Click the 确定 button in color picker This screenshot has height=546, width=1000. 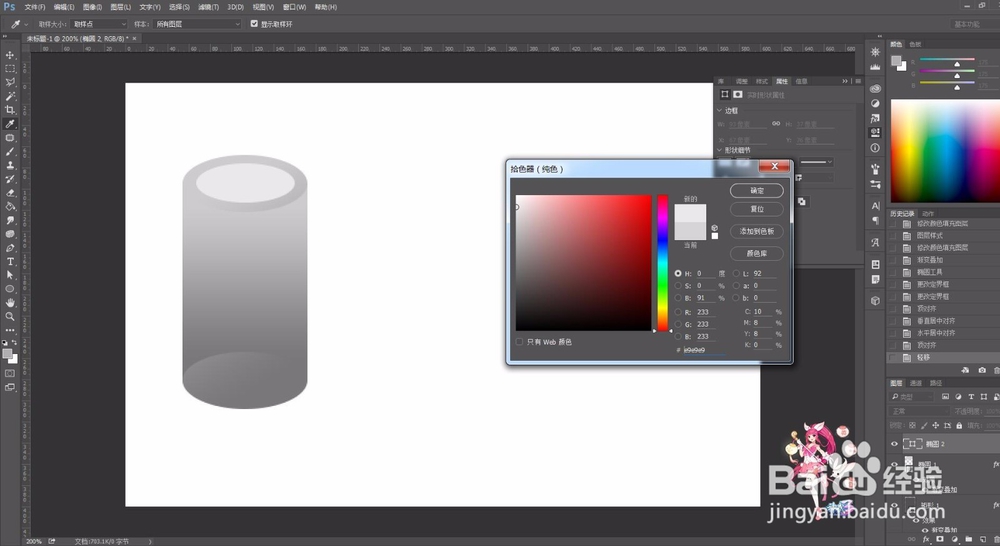click(756, 191)
